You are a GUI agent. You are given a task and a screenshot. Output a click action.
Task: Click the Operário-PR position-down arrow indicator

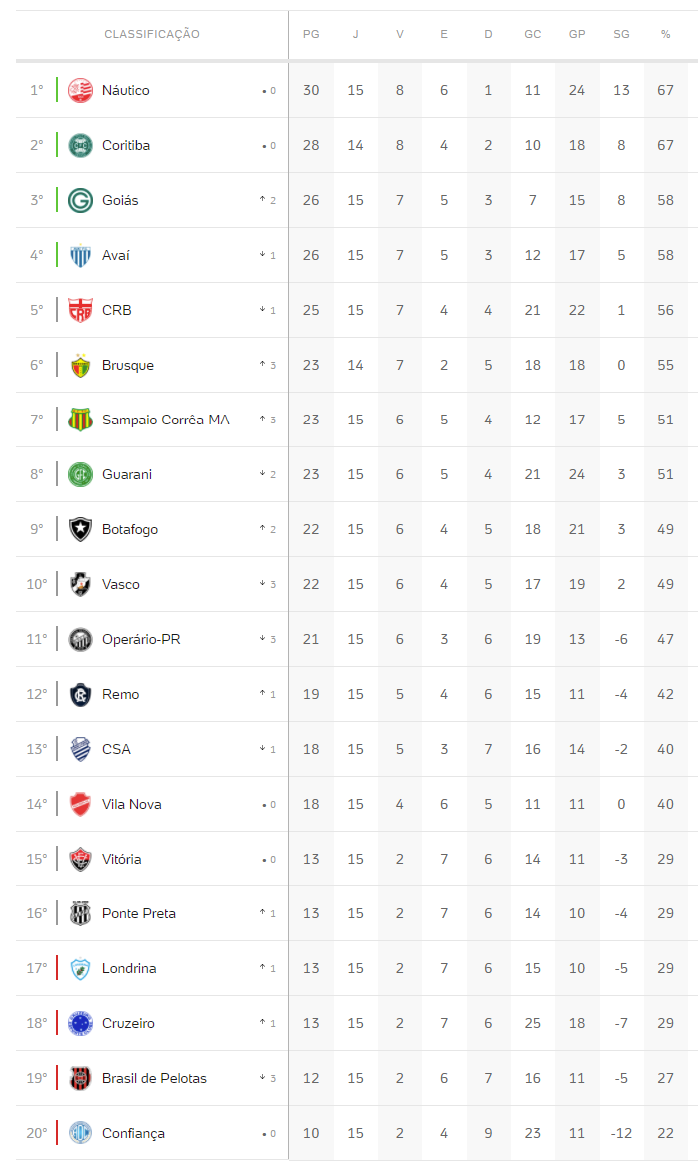(262, 639)
